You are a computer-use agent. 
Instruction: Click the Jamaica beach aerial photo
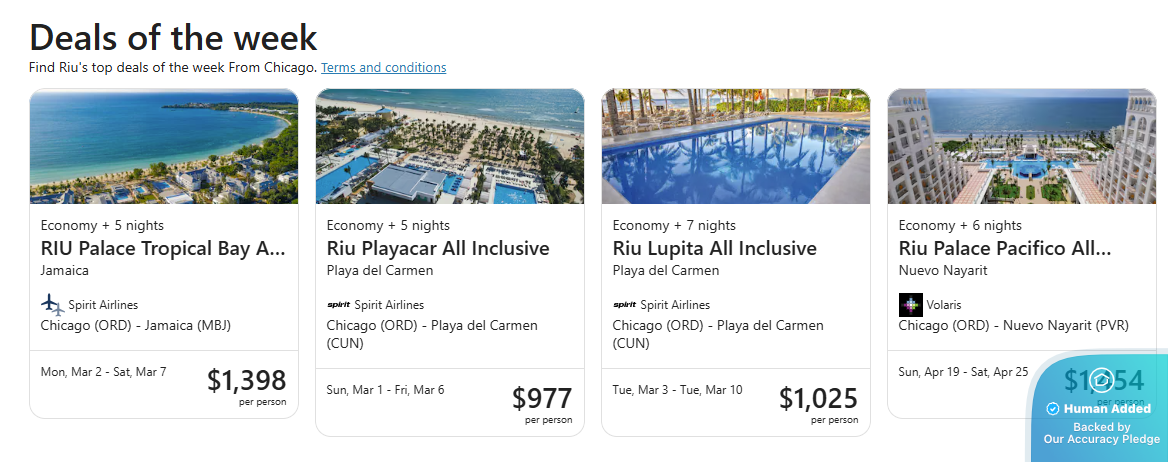coord(164,146)
